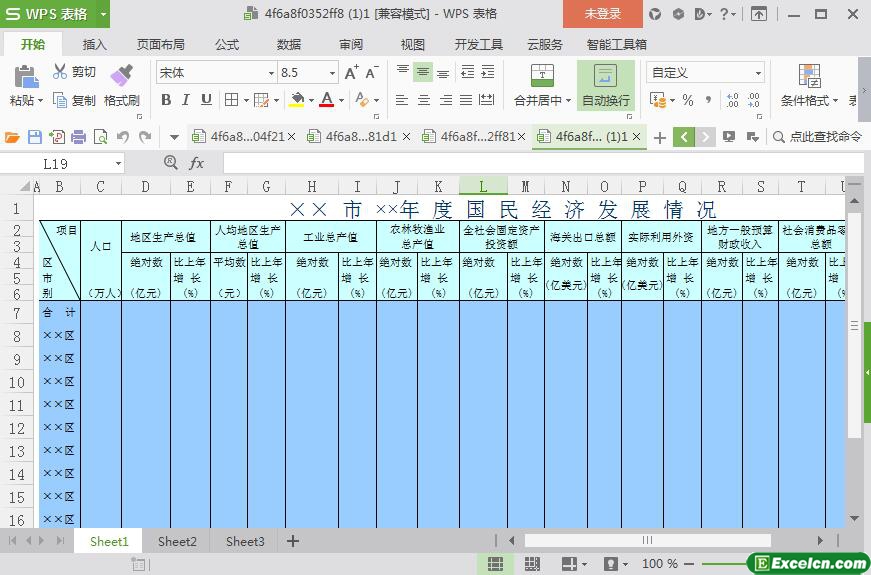Expand the font size dropdown showing 8.5
The image size is (871, 575).
coord(332,73)
